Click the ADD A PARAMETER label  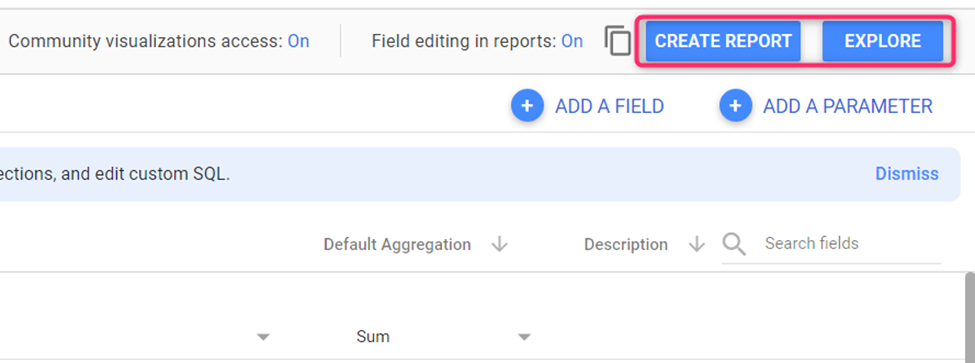coord(848,106)
